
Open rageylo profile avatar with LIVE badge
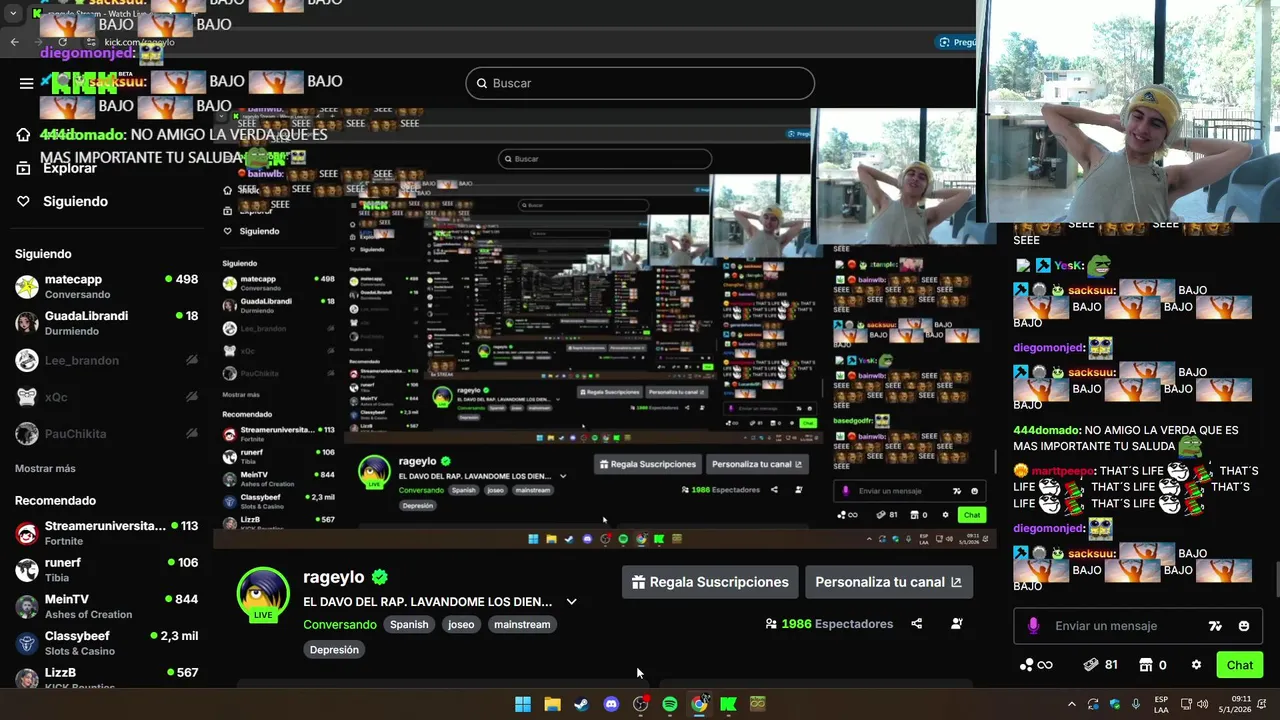[x=263, y=594]
